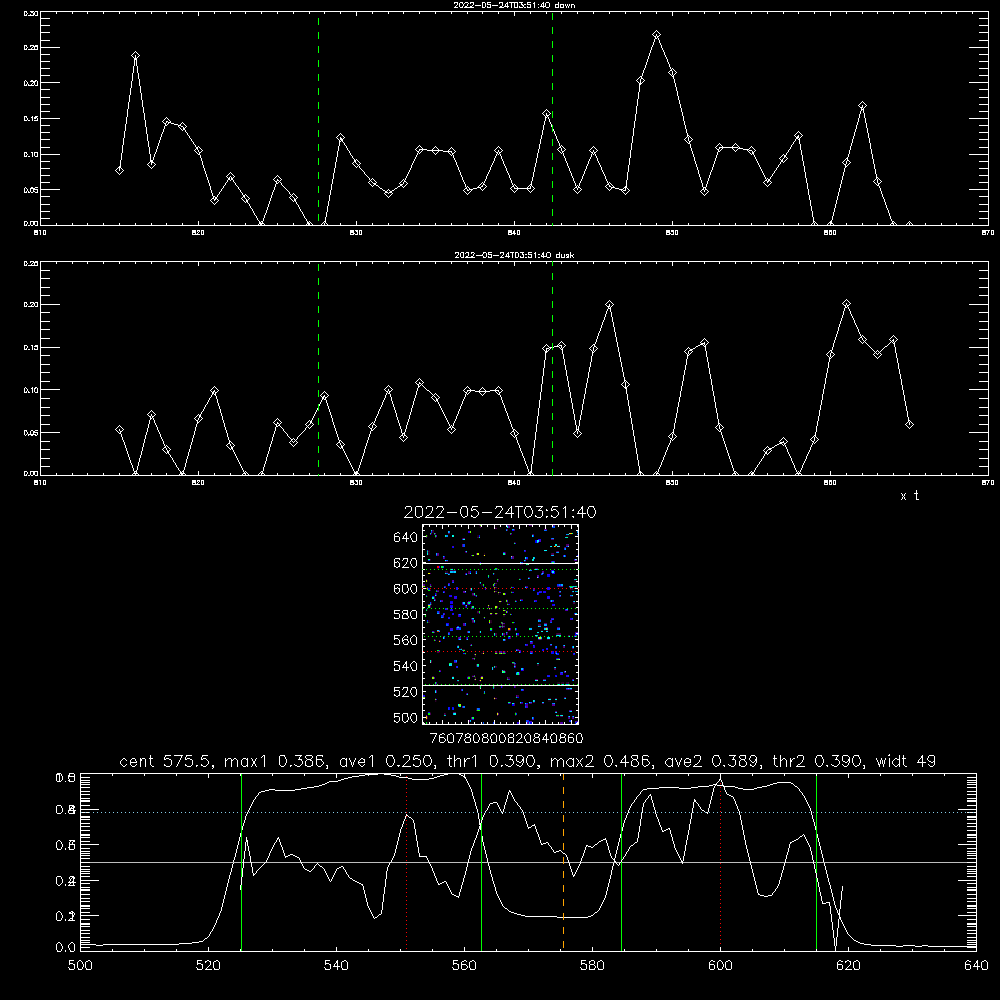Screen dimensions: 1000x1000
Task: Click the lower white horizontal line in heatmap
Action: pos(500,685)
